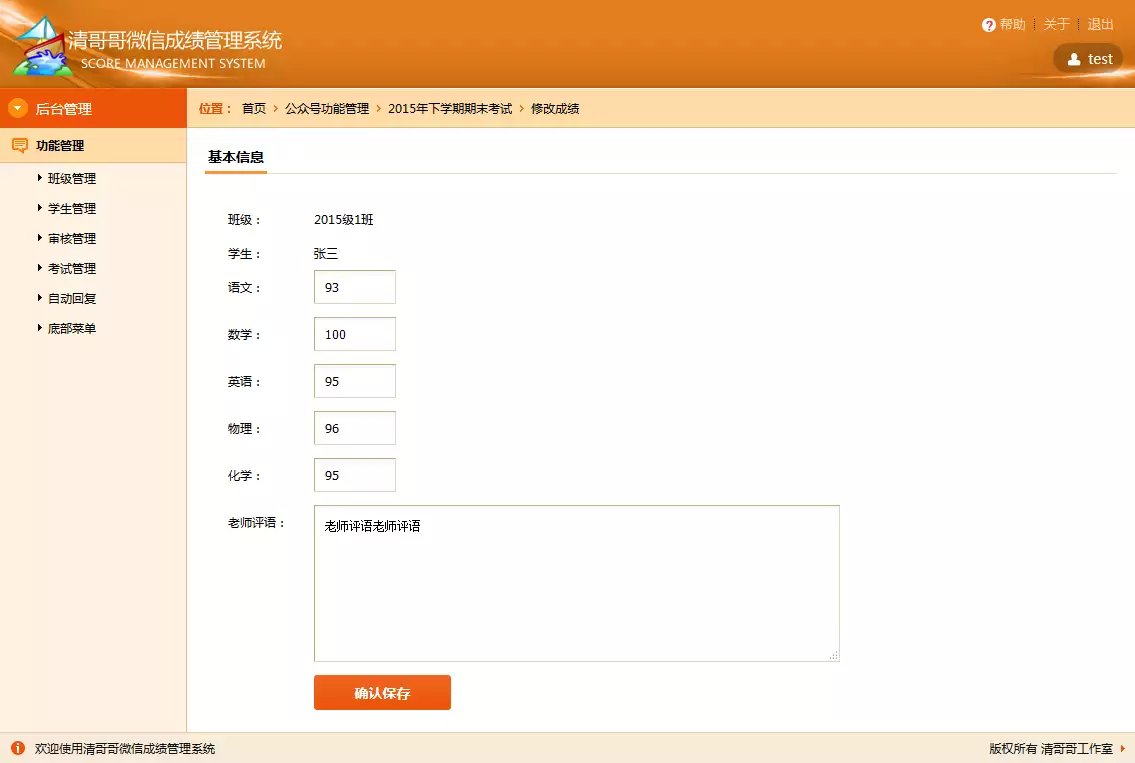Open 公众号功能管理 breadcrumb link
Screen dimensions: 1135x763
327,108
